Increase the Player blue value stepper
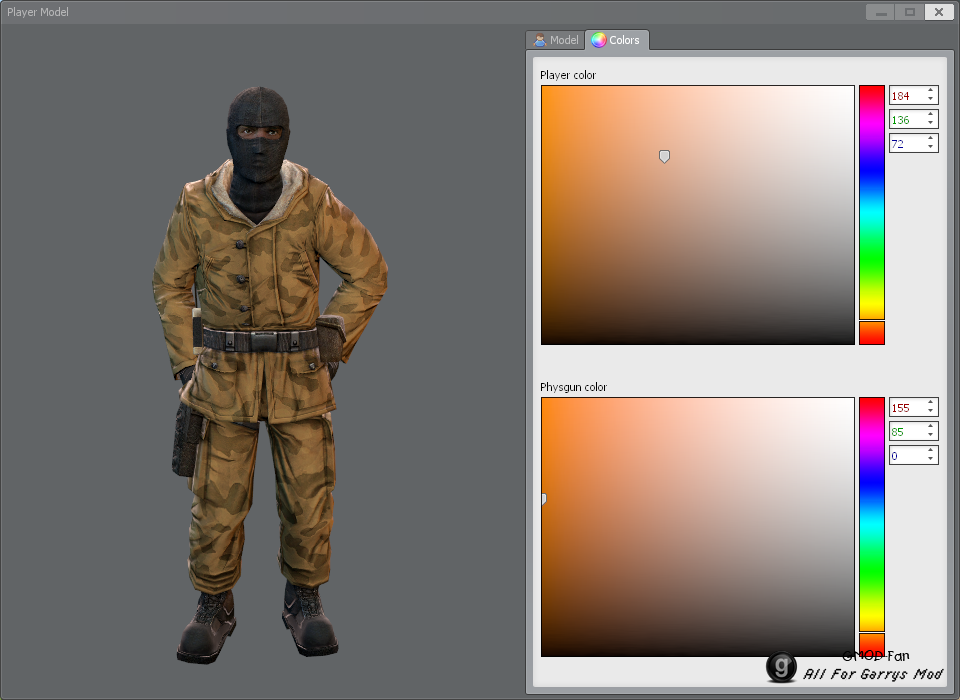This screenshot has width=960, height=700. pos(930,139)
